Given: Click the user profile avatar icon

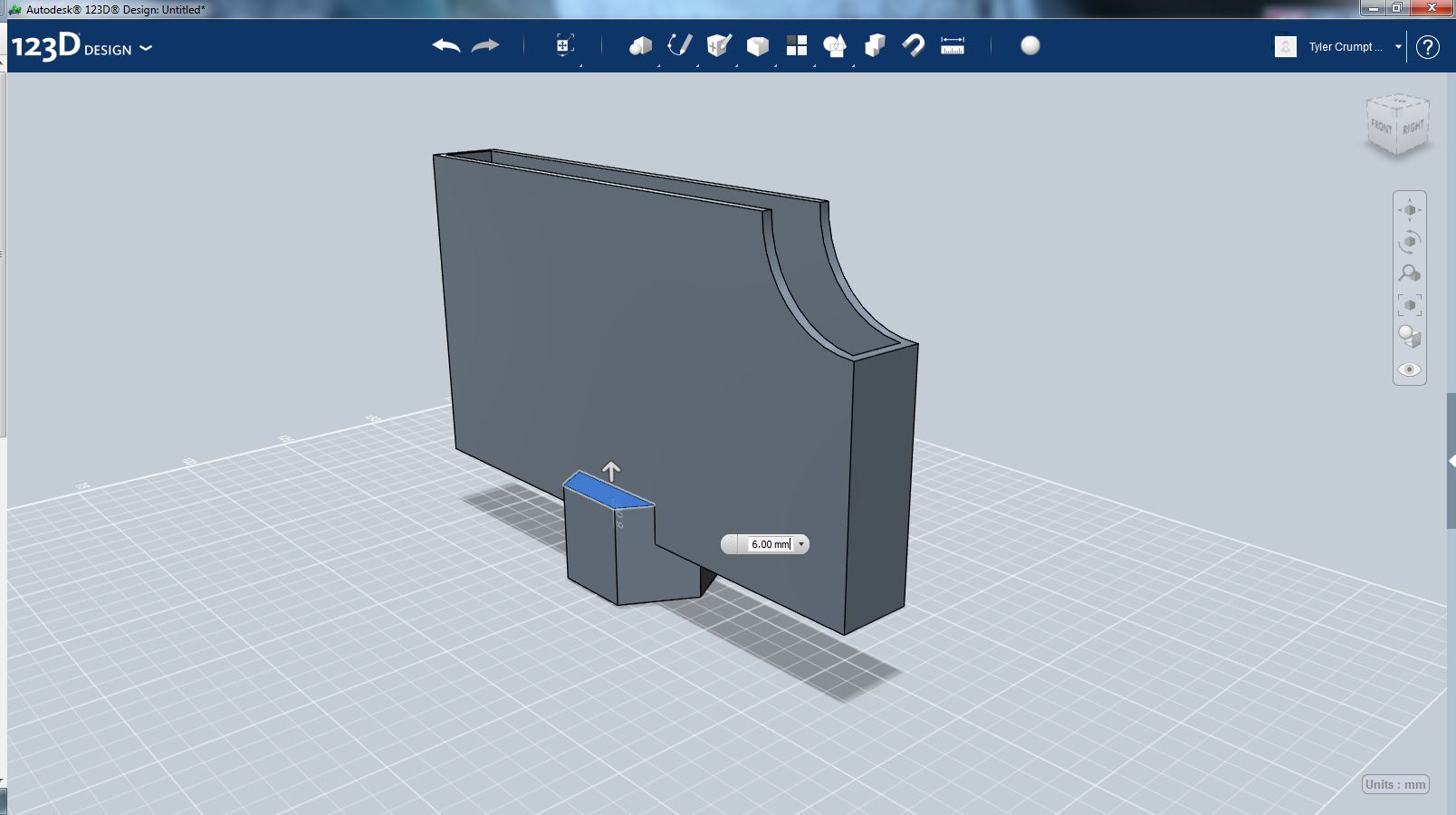Looking at the screenshot, I should click(x=1286, y=47).
